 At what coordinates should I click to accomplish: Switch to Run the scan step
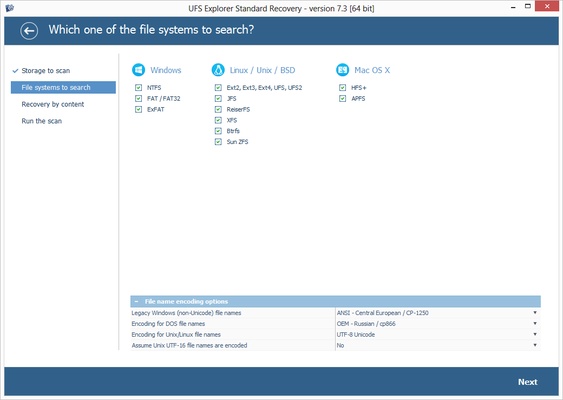point(42,121)
